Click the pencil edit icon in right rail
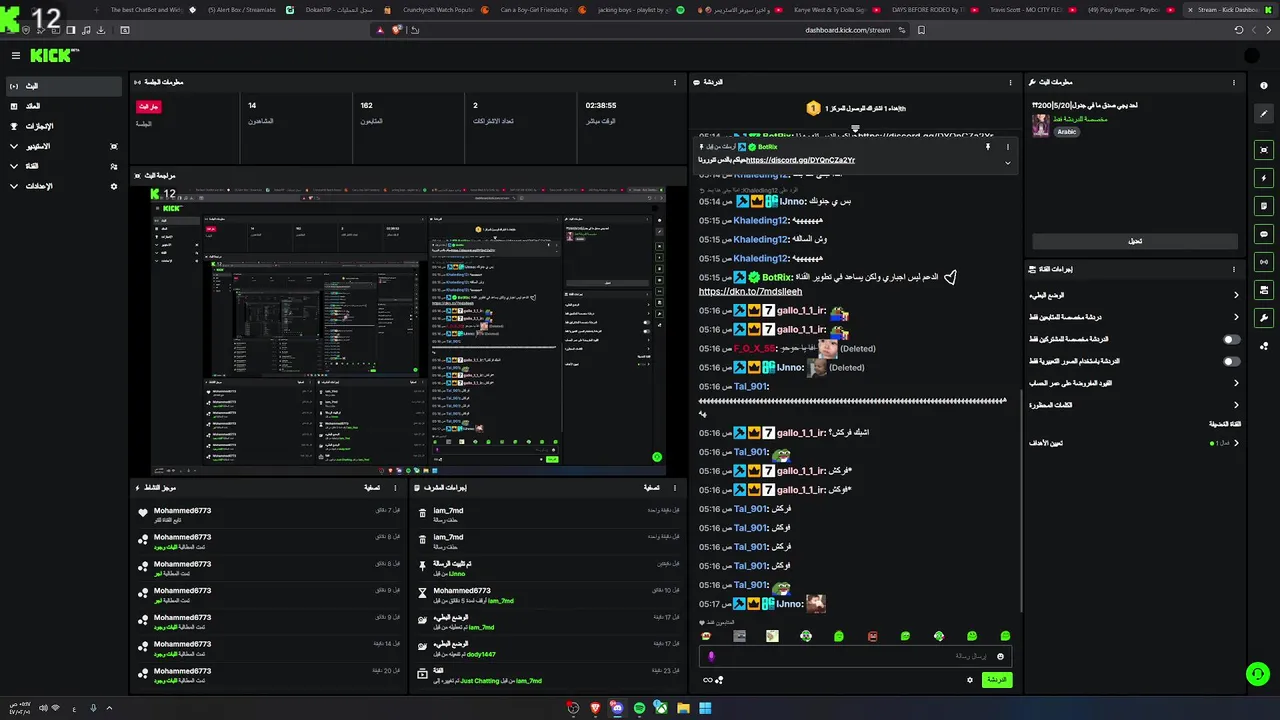Viewport: 1280px width, 720px height. (1264, 114)
